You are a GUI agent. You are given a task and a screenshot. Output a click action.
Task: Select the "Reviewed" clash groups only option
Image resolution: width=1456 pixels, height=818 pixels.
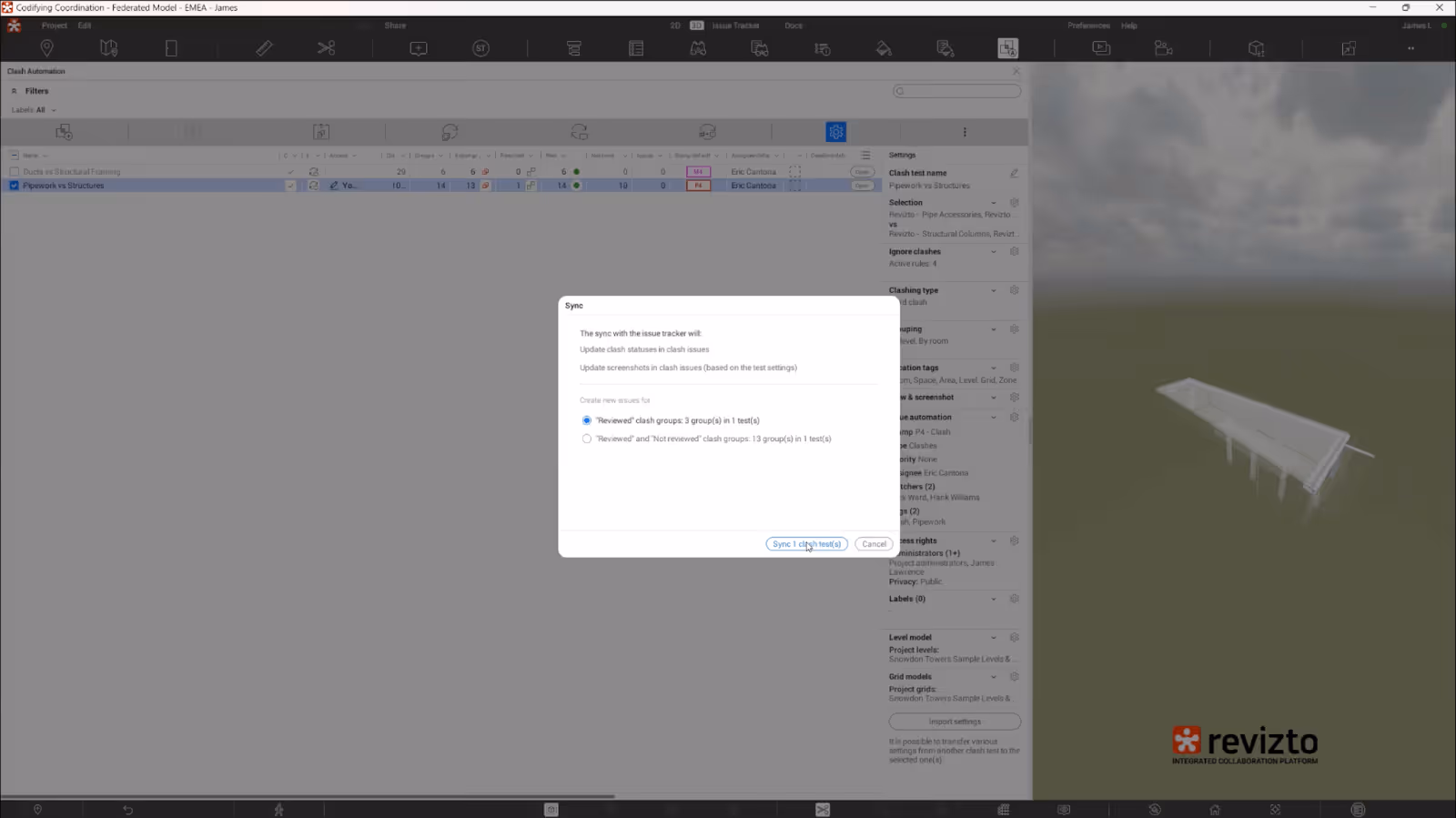(587, 420)
